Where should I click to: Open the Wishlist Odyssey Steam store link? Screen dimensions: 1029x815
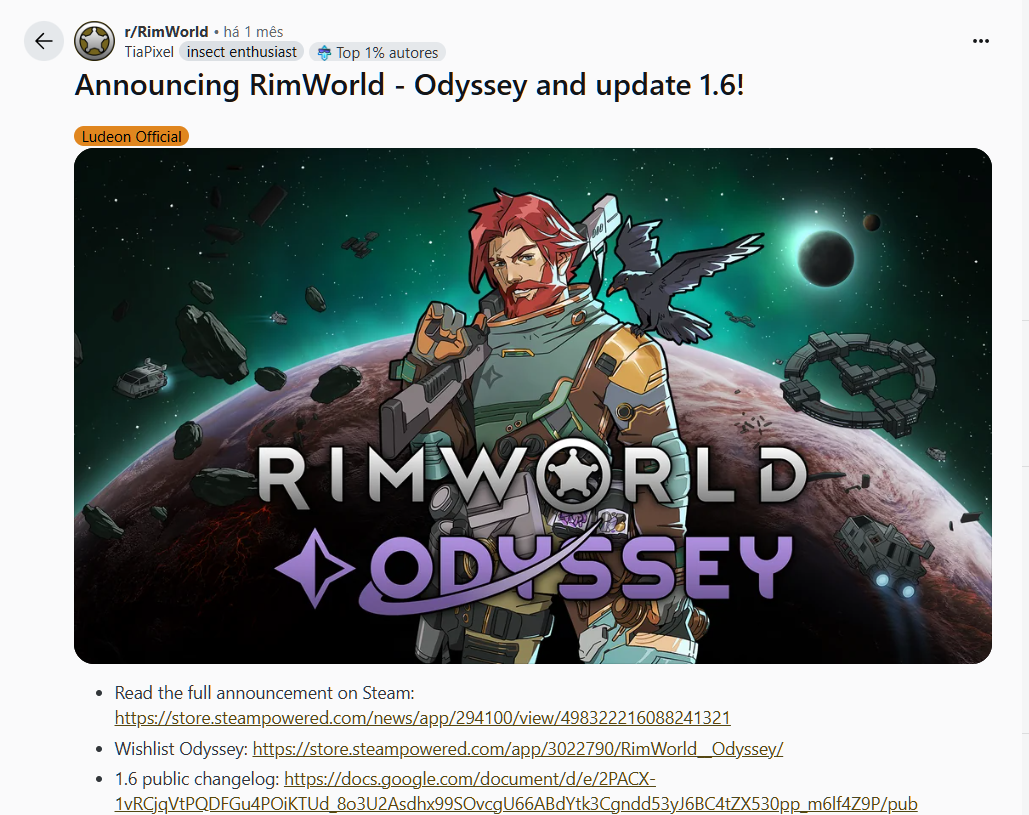pos(517,749)
